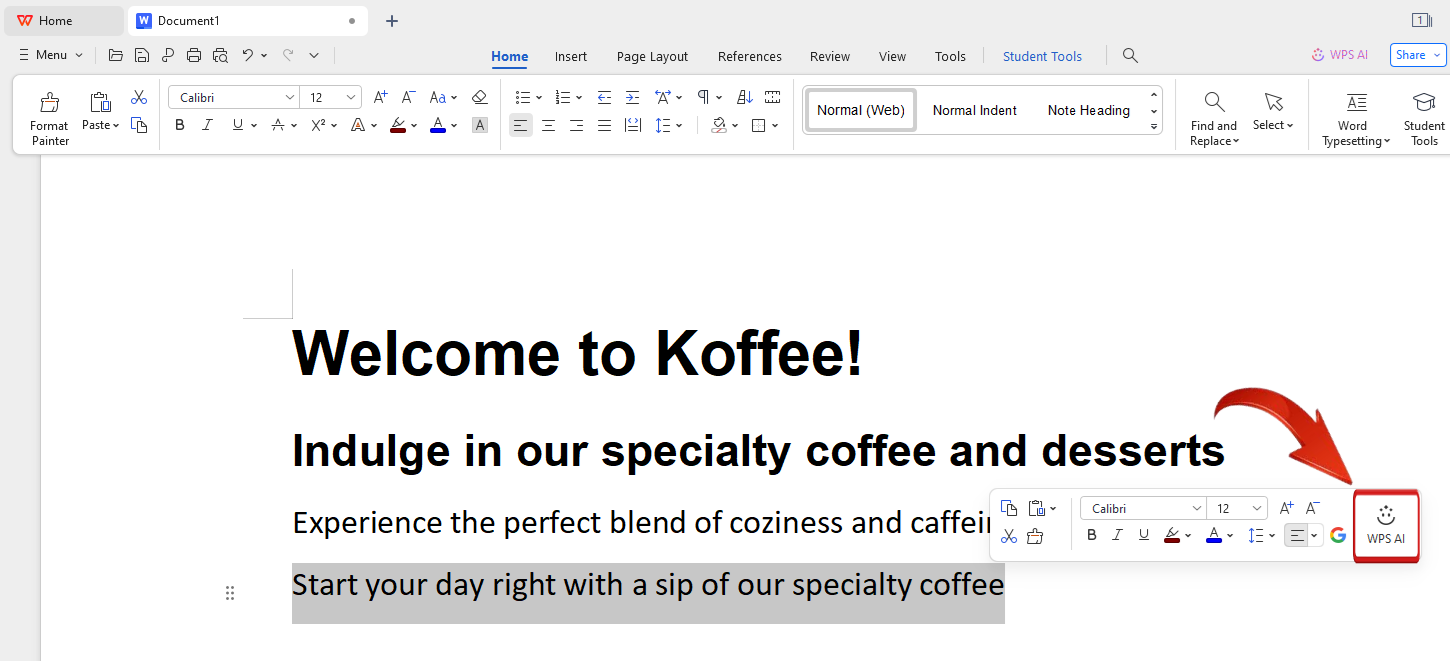Expand the Menu dropdown in top-left
The image size is (1450, 661).
click(50, 55)
